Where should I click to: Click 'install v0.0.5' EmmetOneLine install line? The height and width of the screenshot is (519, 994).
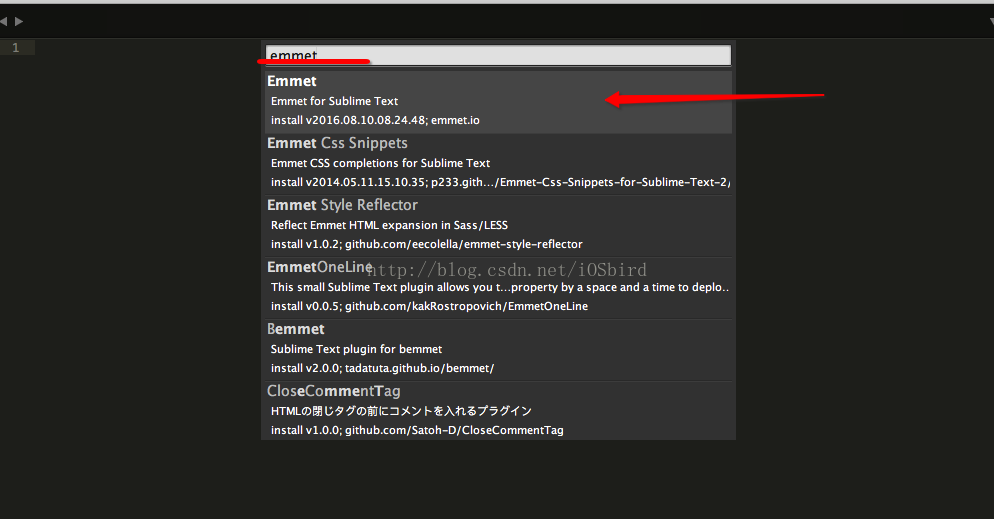click(x=429, y=307)
